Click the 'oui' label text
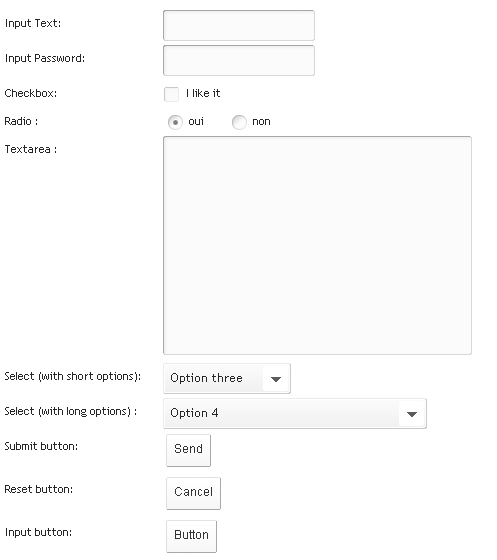 coord(196,121)
